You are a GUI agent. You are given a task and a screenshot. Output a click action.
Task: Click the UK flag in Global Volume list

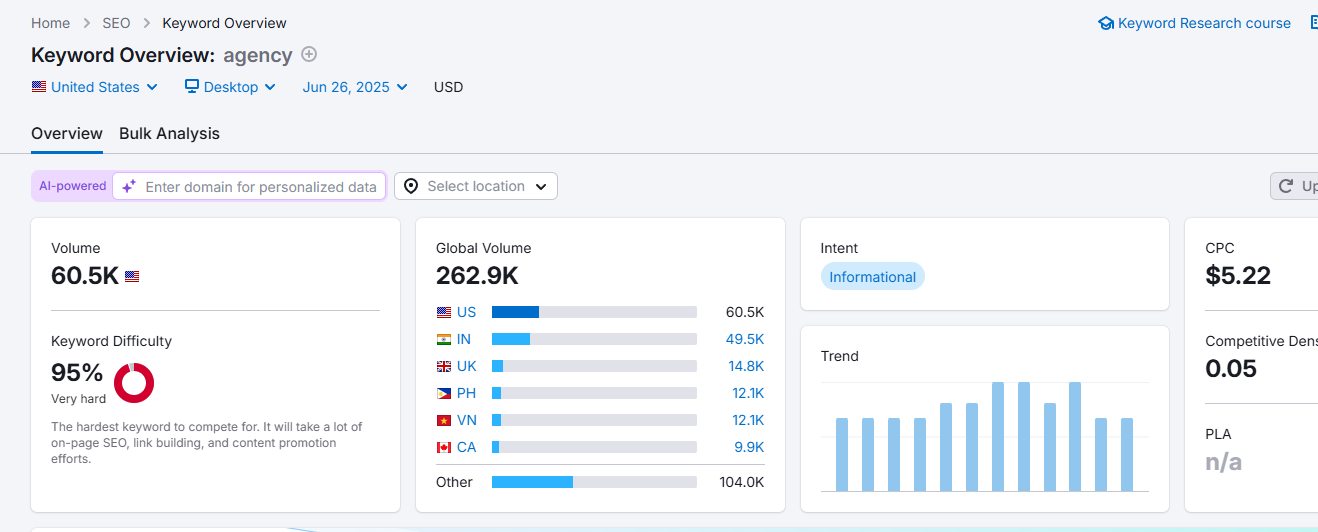pyautogui.click(x=444, y=366)
